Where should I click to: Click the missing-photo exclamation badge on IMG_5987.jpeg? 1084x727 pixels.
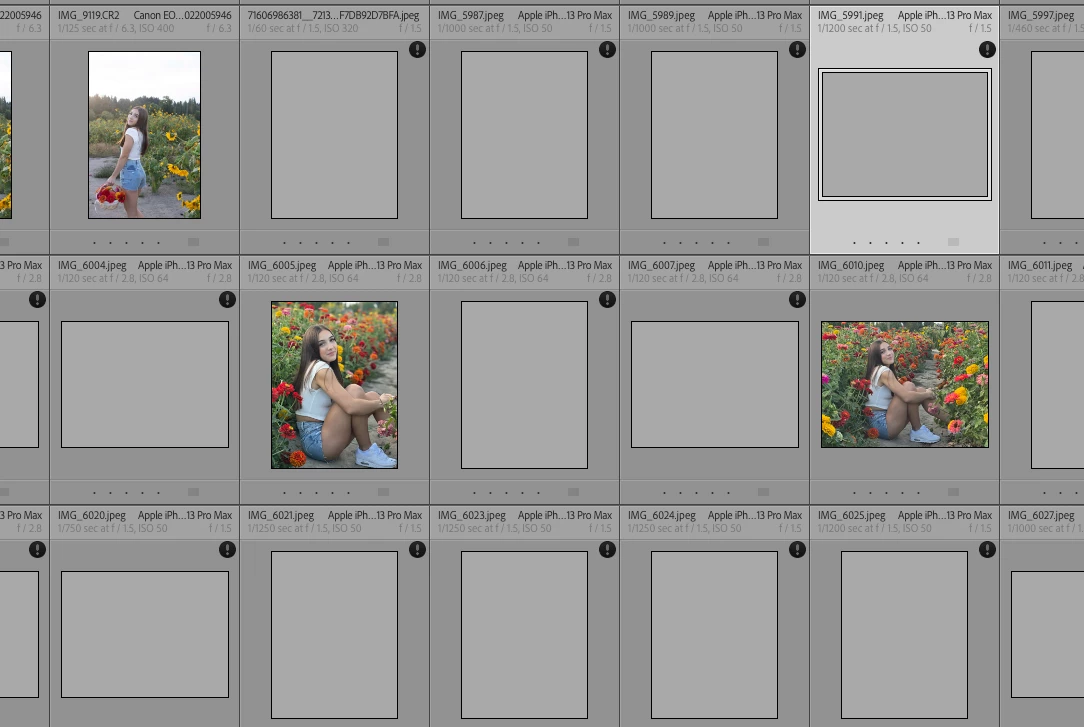click(608, 50)
